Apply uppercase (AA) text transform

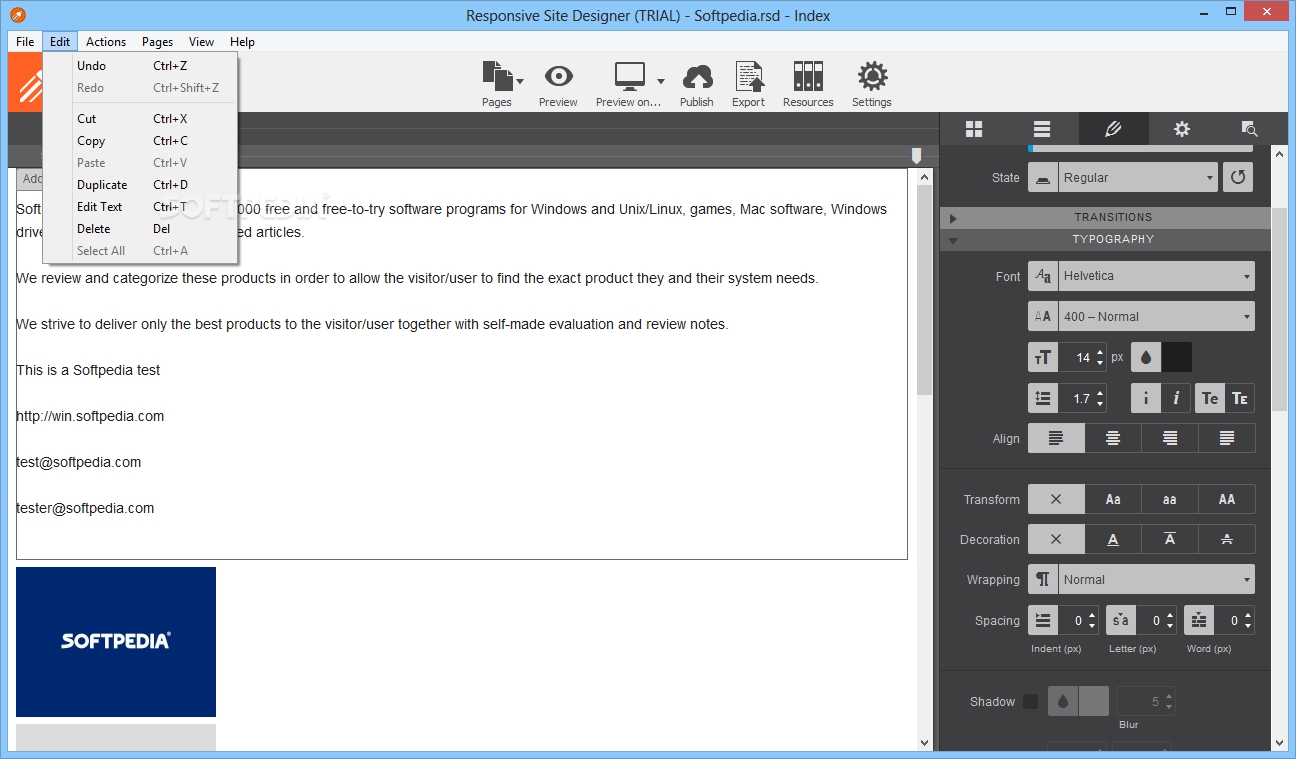tap(1227, 499)
